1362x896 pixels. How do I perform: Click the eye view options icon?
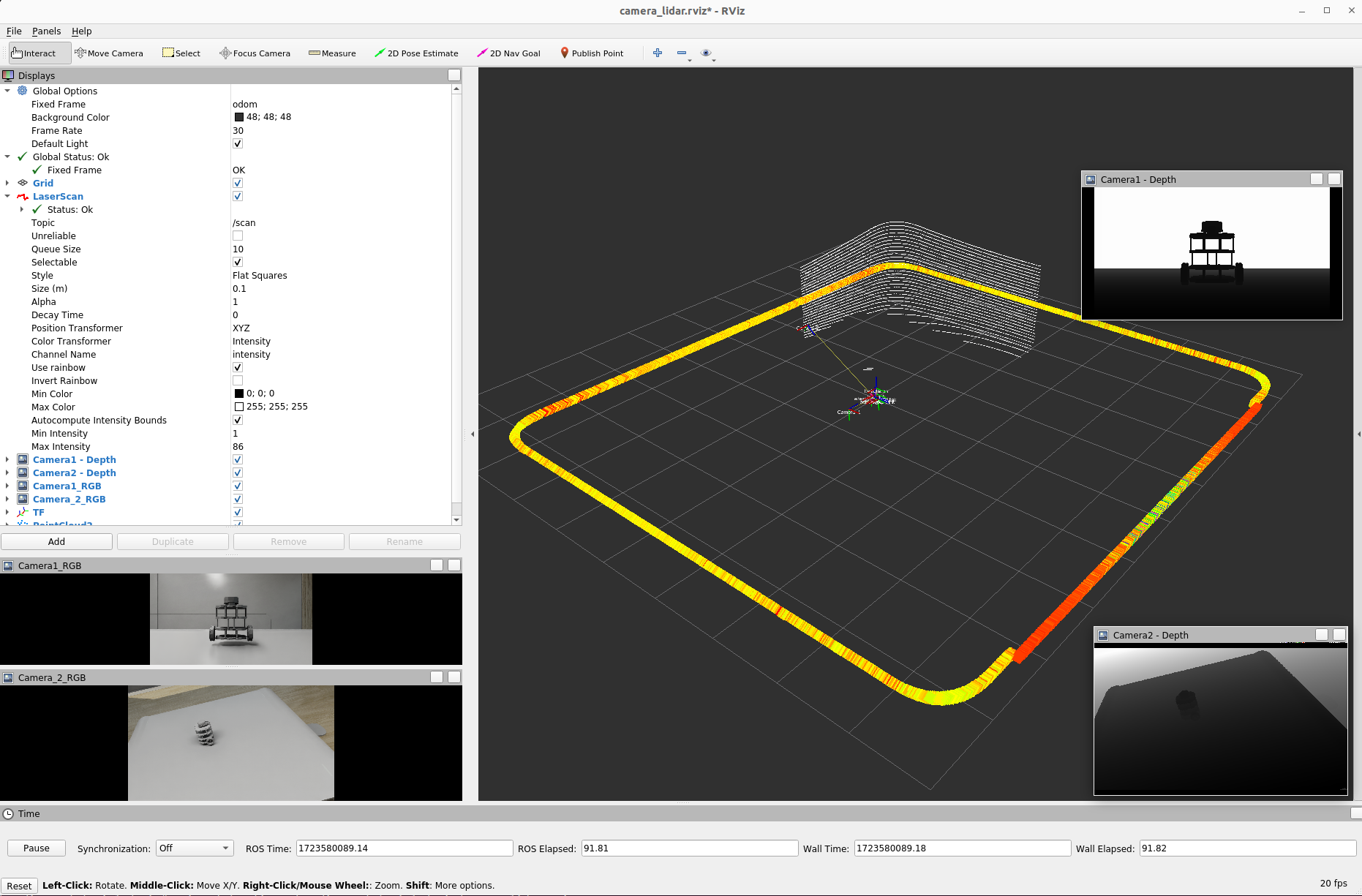[x=706, y=53]
